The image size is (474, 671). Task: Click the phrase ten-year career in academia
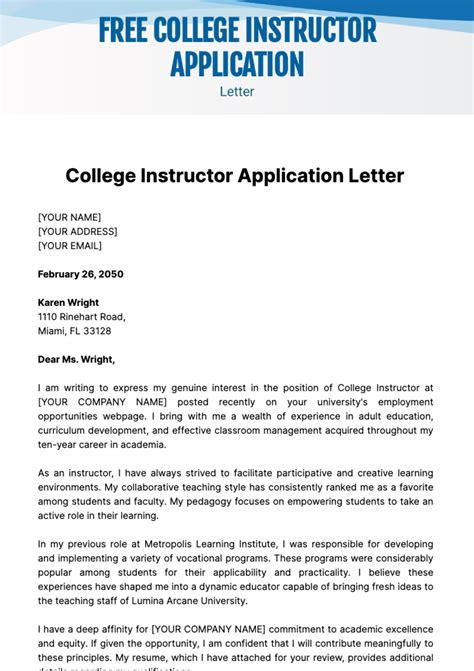click(x=101, y=445)
